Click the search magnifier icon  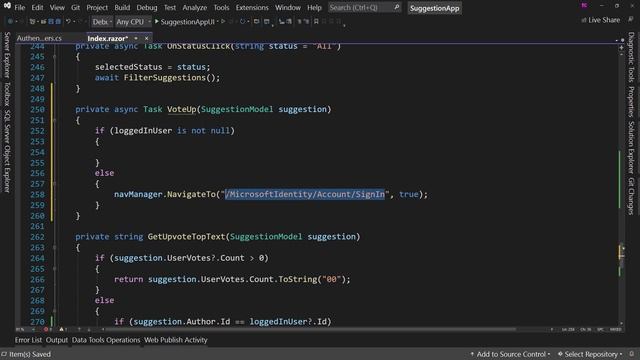[396, 7]
